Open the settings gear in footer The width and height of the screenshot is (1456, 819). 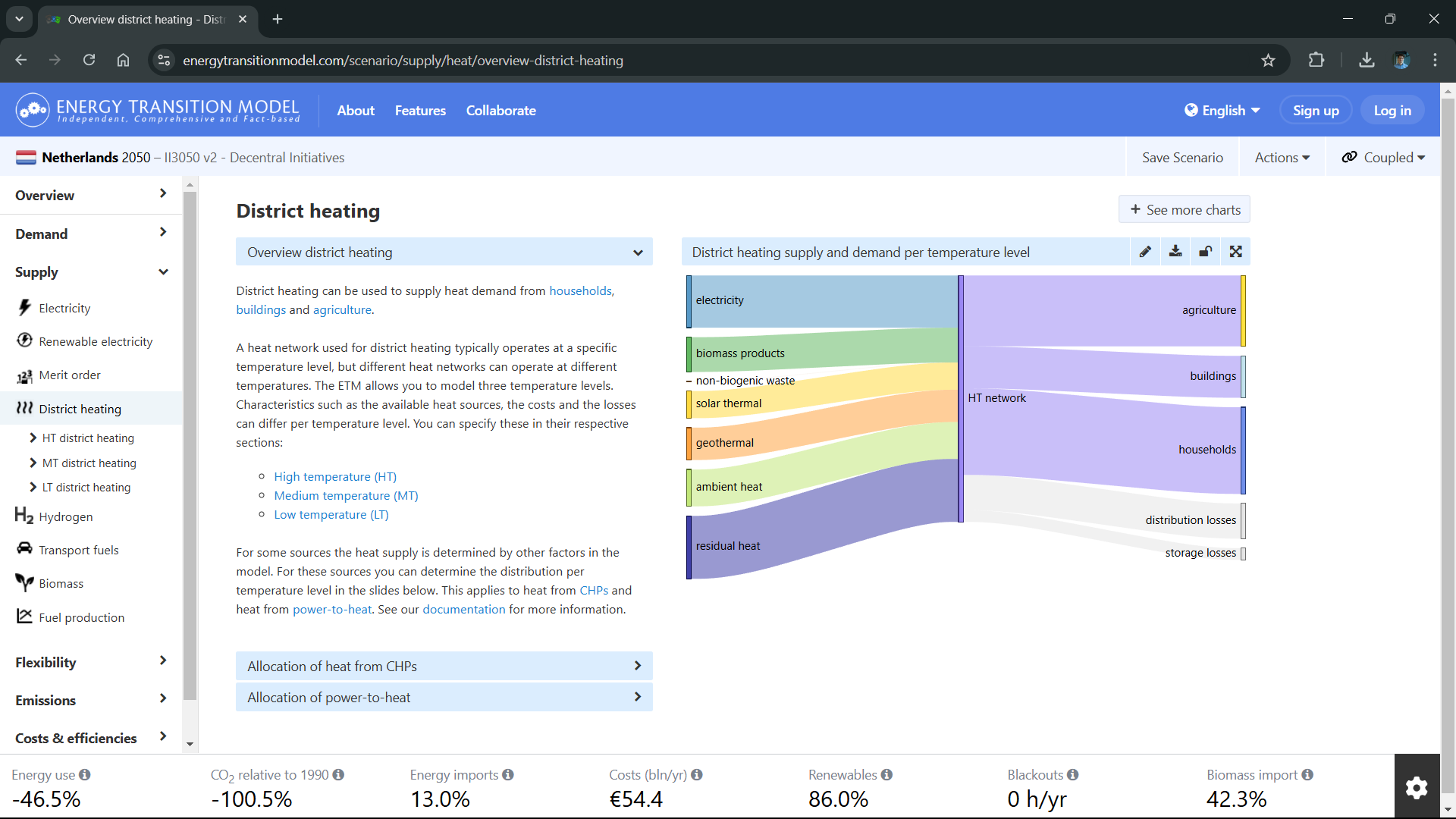pos(1417,787)
